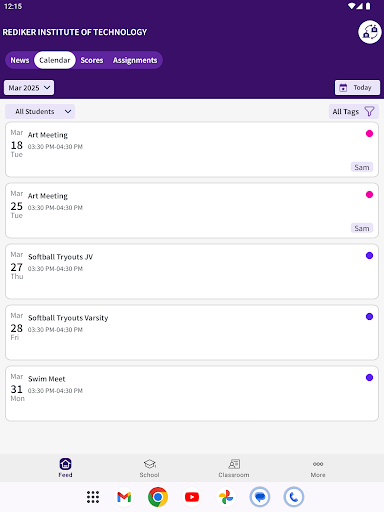Select the Feed home icon

click(x=65, y=464)
